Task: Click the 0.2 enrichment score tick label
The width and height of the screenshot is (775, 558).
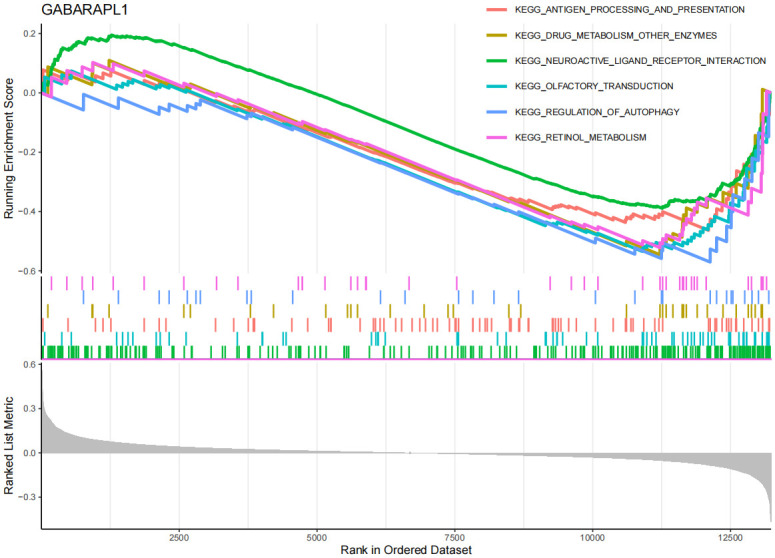Action: coord(29,33)
